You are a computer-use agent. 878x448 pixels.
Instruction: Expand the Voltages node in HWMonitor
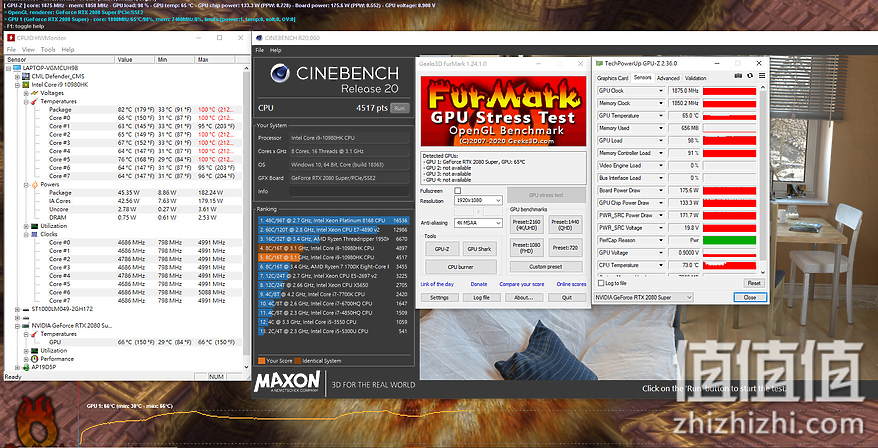[26, 94]
